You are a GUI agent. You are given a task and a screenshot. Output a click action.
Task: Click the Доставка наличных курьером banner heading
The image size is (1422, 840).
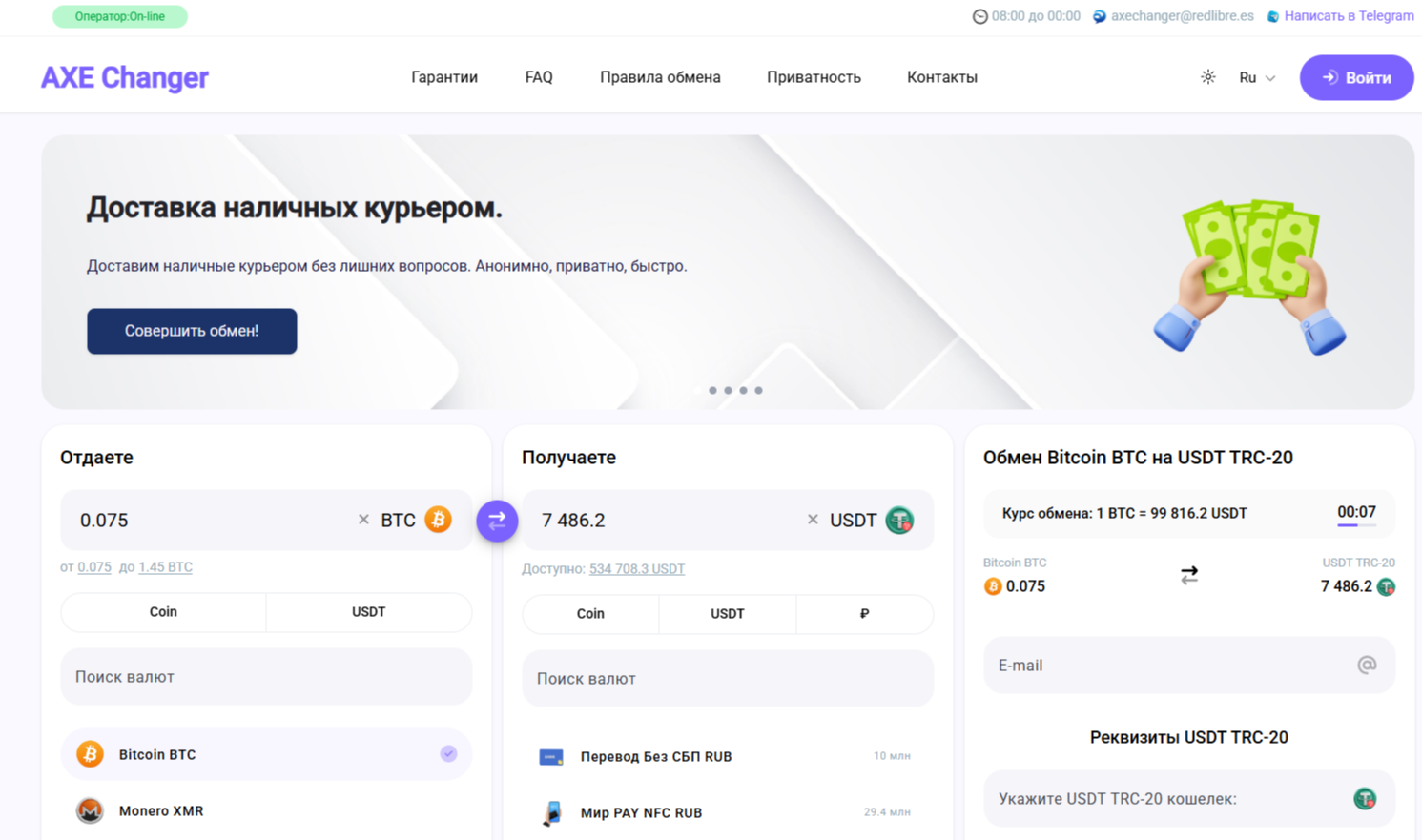[x=295, y=208]
